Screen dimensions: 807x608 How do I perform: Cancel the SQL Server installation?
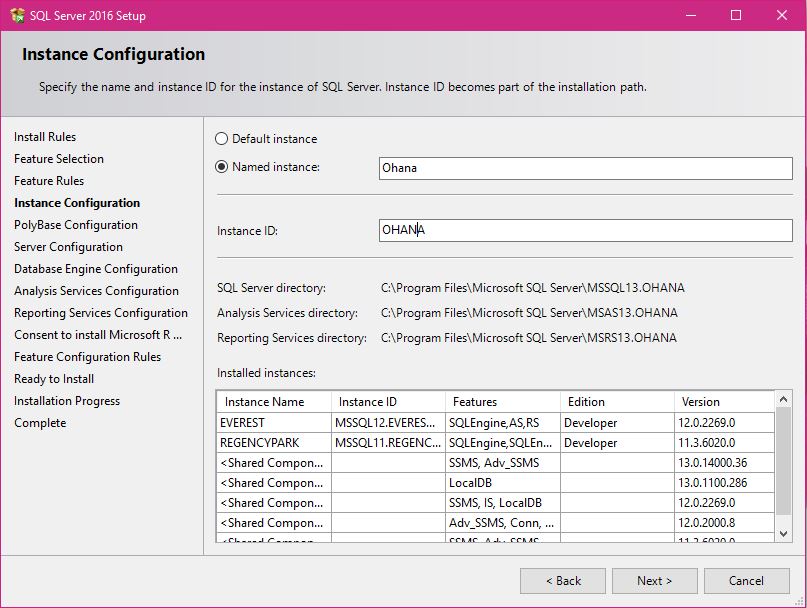[x=746, y=580]
